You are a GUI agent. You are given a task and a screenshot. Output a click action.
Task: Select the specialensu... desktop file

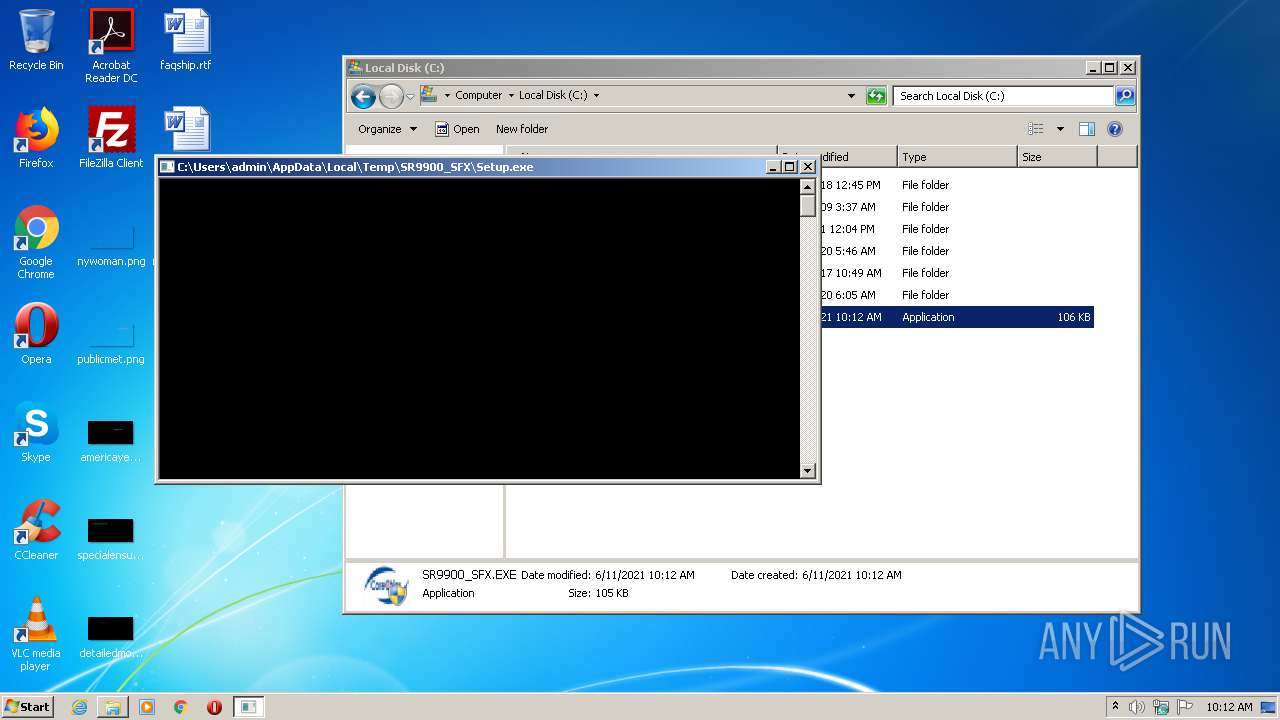[111, 538]
